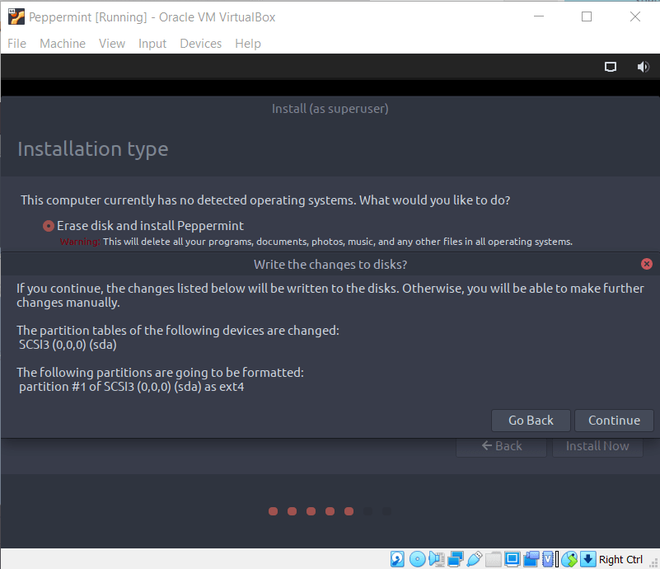Click the USB devices status icon
This screenshot has height=569, width=660.
coord(474,559)
